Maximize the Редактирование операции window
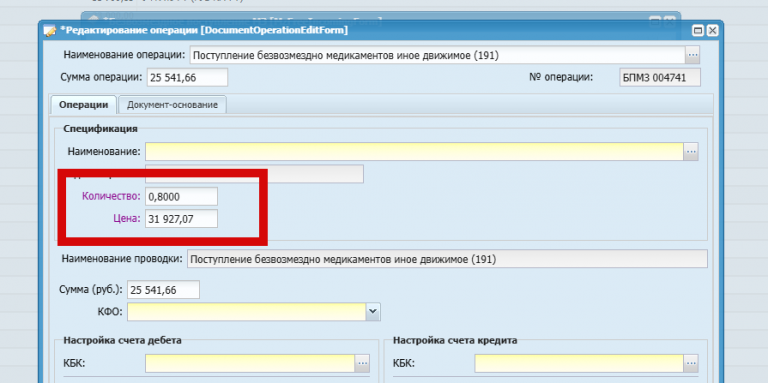 click(697, 31)
